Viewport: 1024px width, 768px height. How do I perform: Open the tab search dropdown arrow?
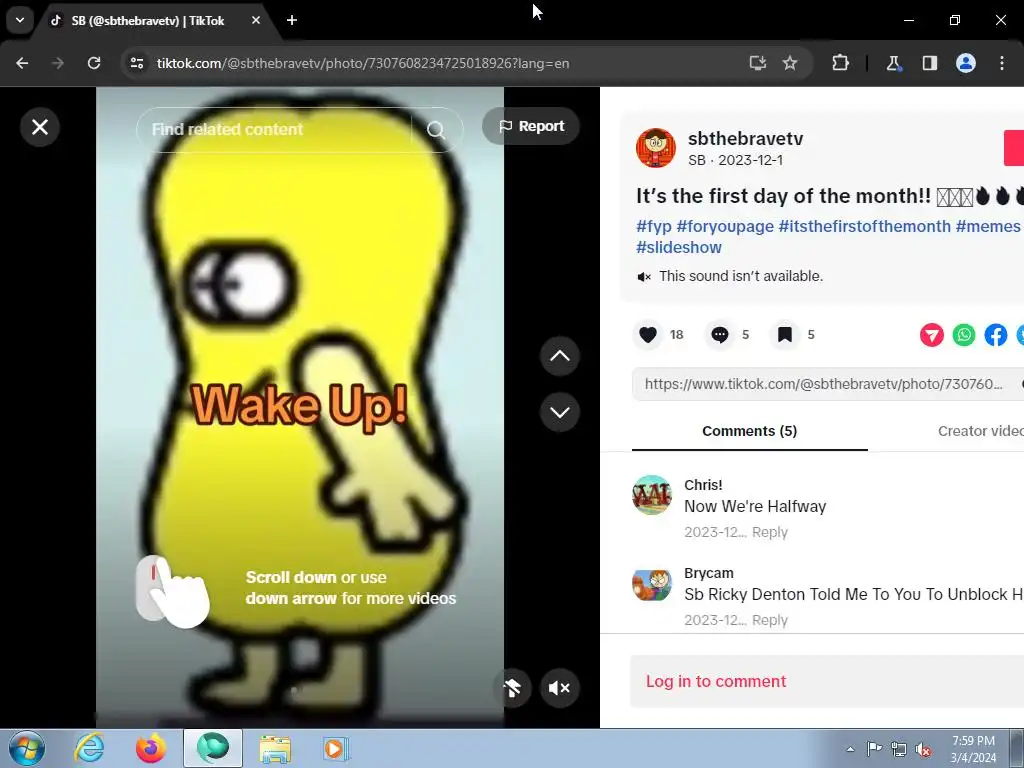20,20
